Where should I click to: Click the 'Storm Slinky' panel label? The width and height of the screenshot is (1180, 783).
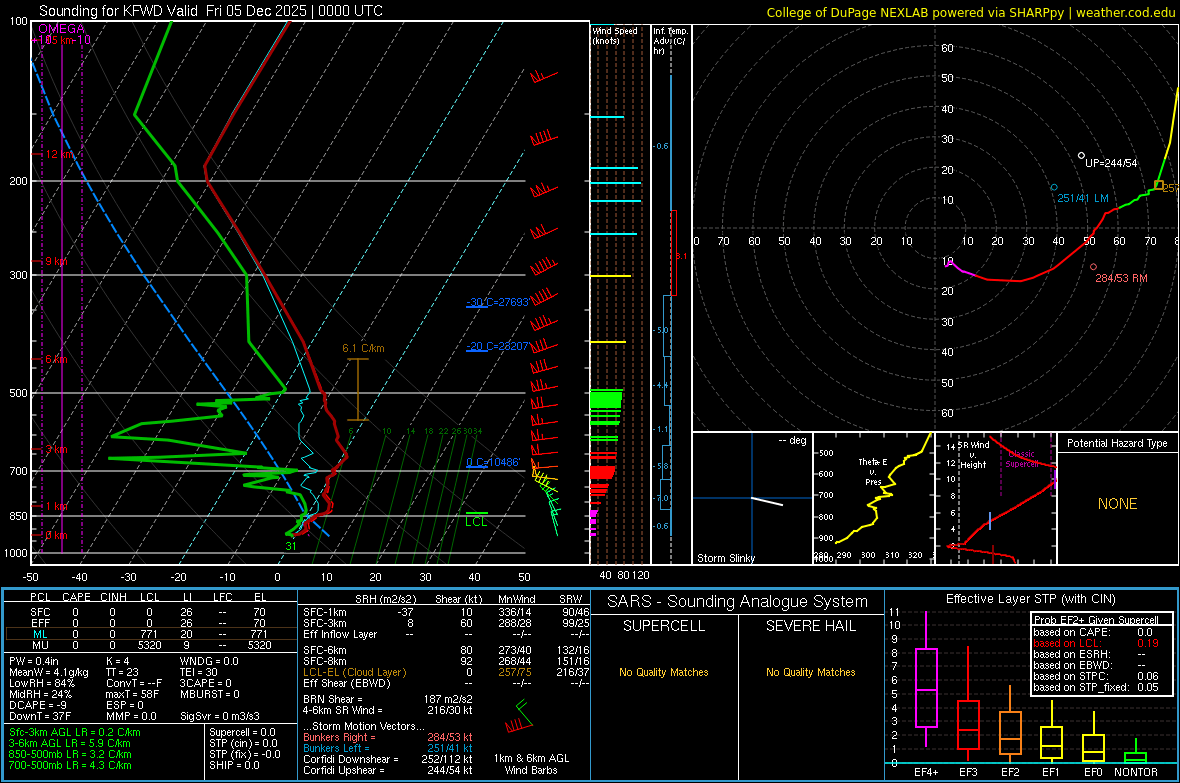[x=725, y=558]
